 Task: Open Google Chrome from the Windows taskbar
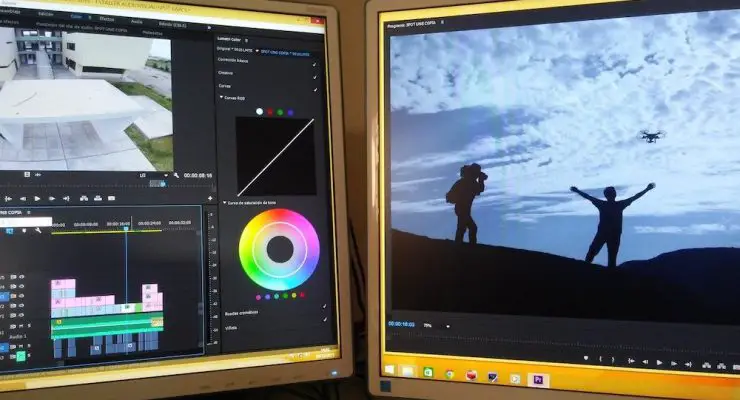click(x=449, y=374)
